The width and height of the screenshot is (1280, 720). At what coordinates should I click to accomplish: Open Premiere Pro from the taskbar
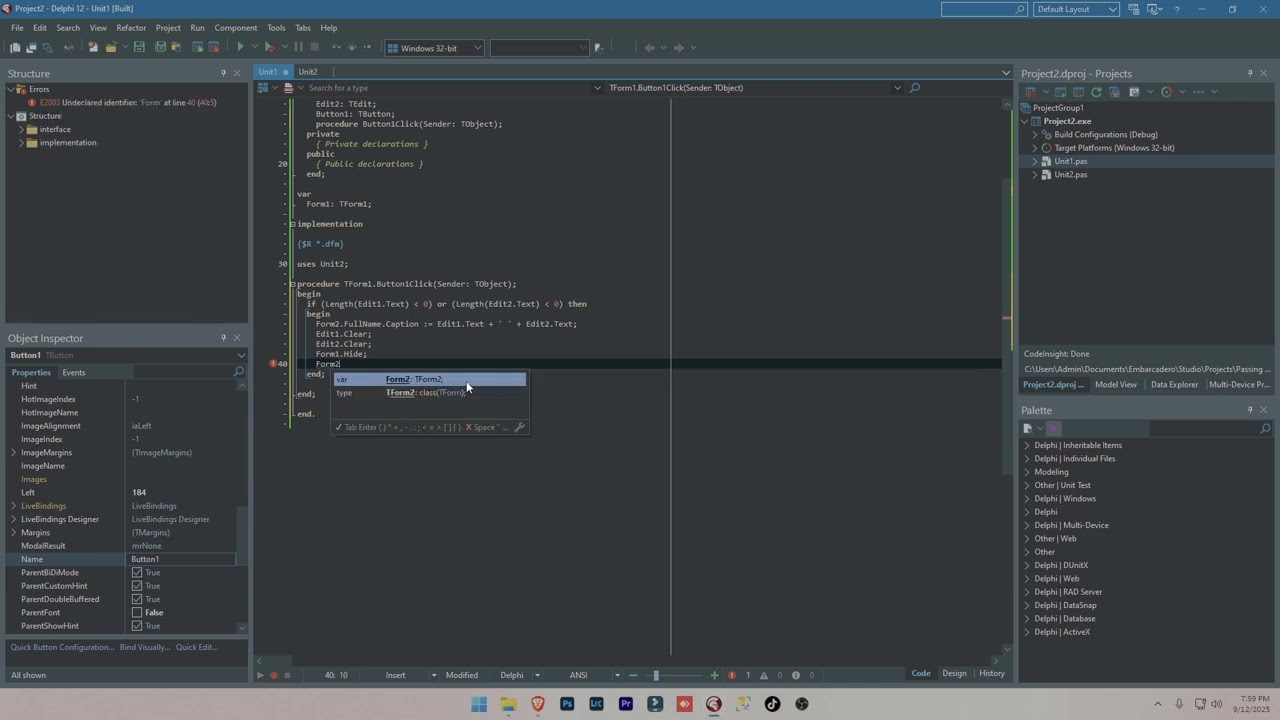click(626, 704)
